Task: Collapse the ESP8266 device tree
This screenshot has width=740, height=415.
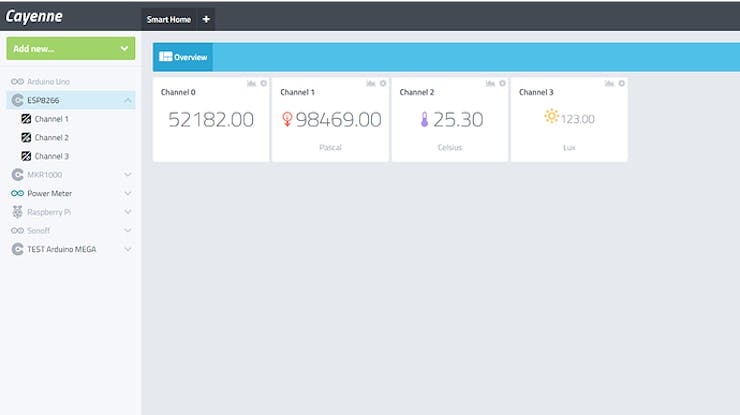Action: tap(128, 100)
